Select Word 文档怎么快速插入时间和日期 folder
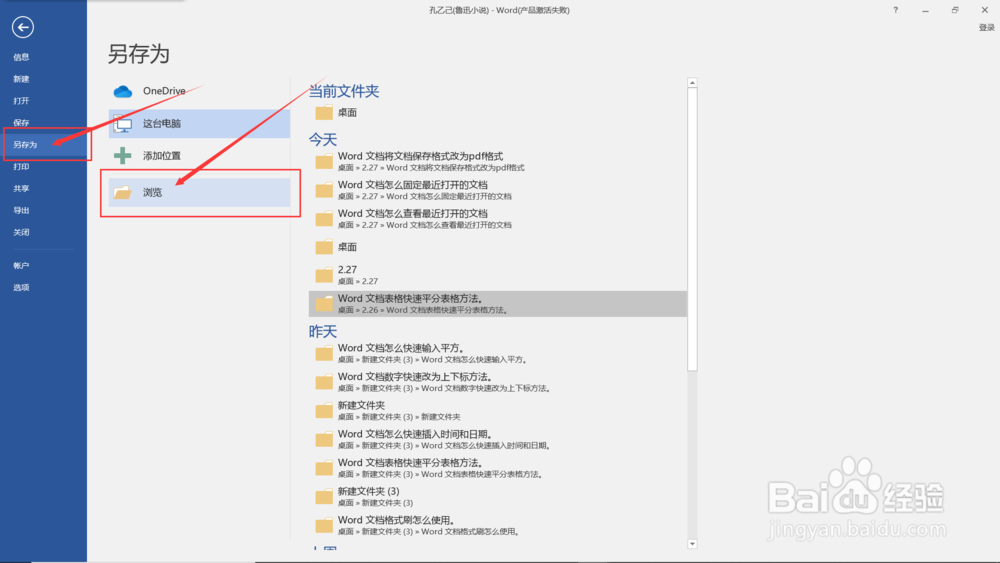The width and height of the screenshot is (1000, 563). pos(497,439)
